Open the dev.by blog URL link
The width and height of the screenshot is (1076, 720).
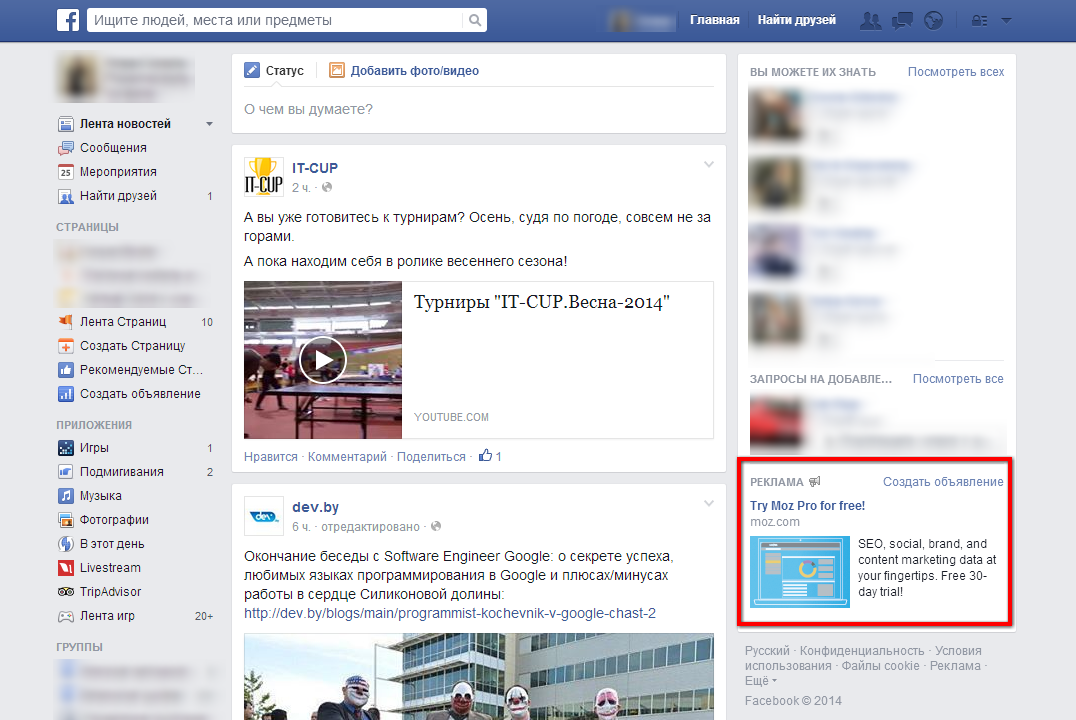(x=450, y=614)
